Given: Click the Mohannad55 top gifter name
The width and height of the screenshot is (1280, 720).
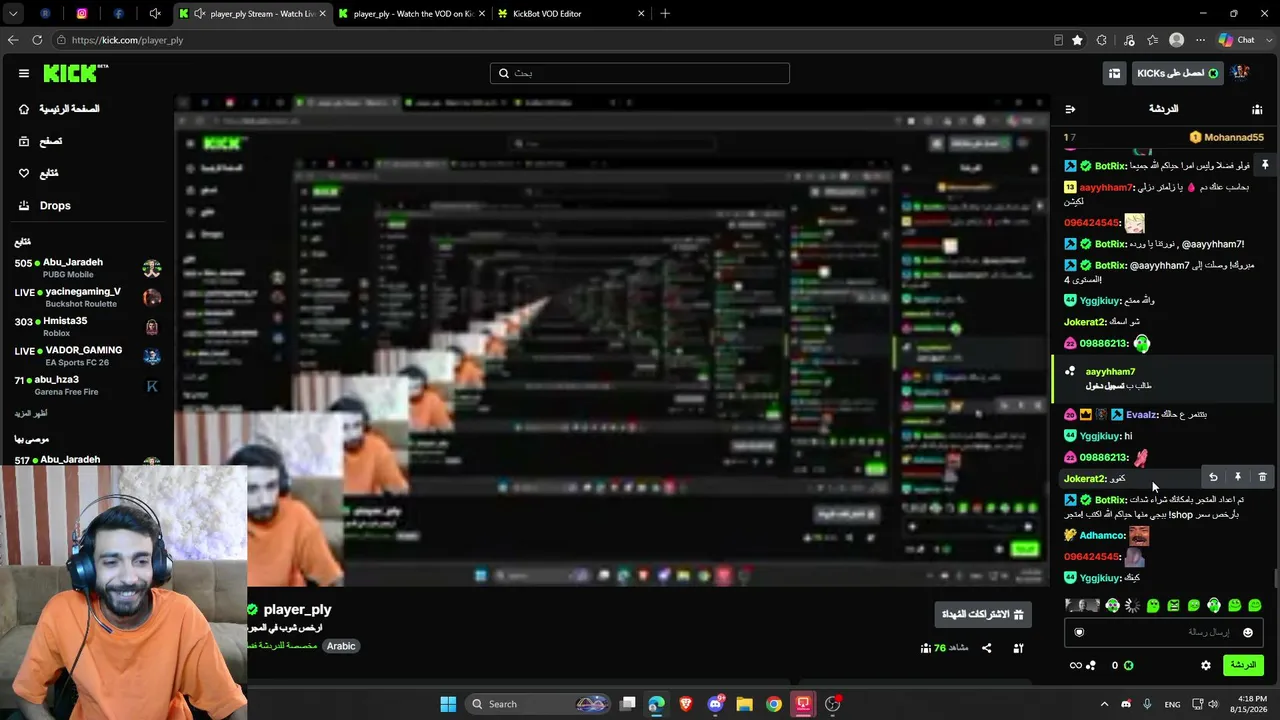Looking at the screenshot, I should tap(1233, 137).
